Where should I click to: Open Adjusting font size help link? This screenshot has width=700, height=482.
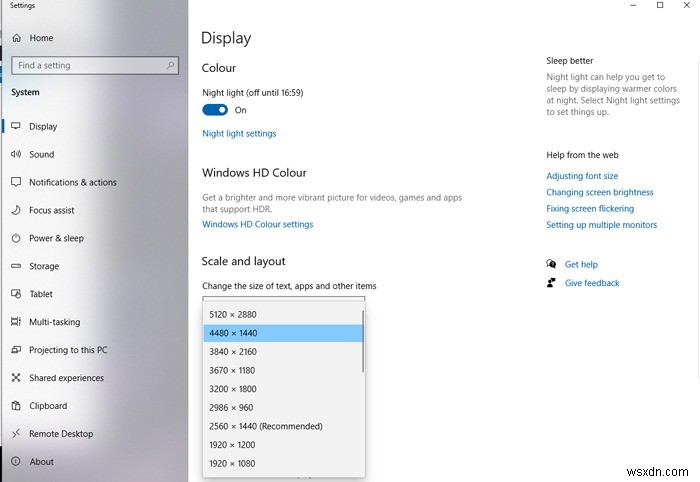[582, 176]
